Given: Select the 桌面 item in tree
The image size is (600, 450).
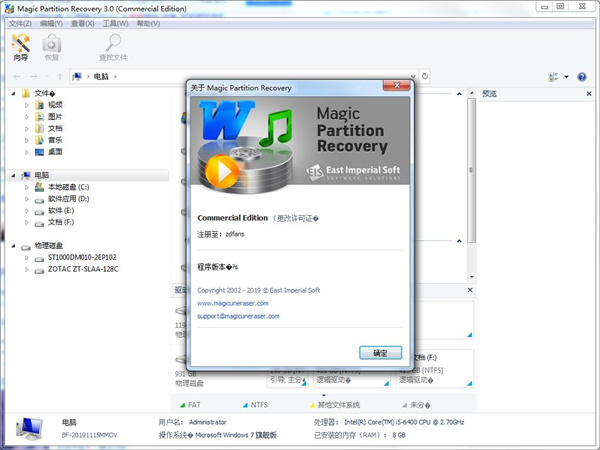Looking at the screenshot, I should point(55,152).
